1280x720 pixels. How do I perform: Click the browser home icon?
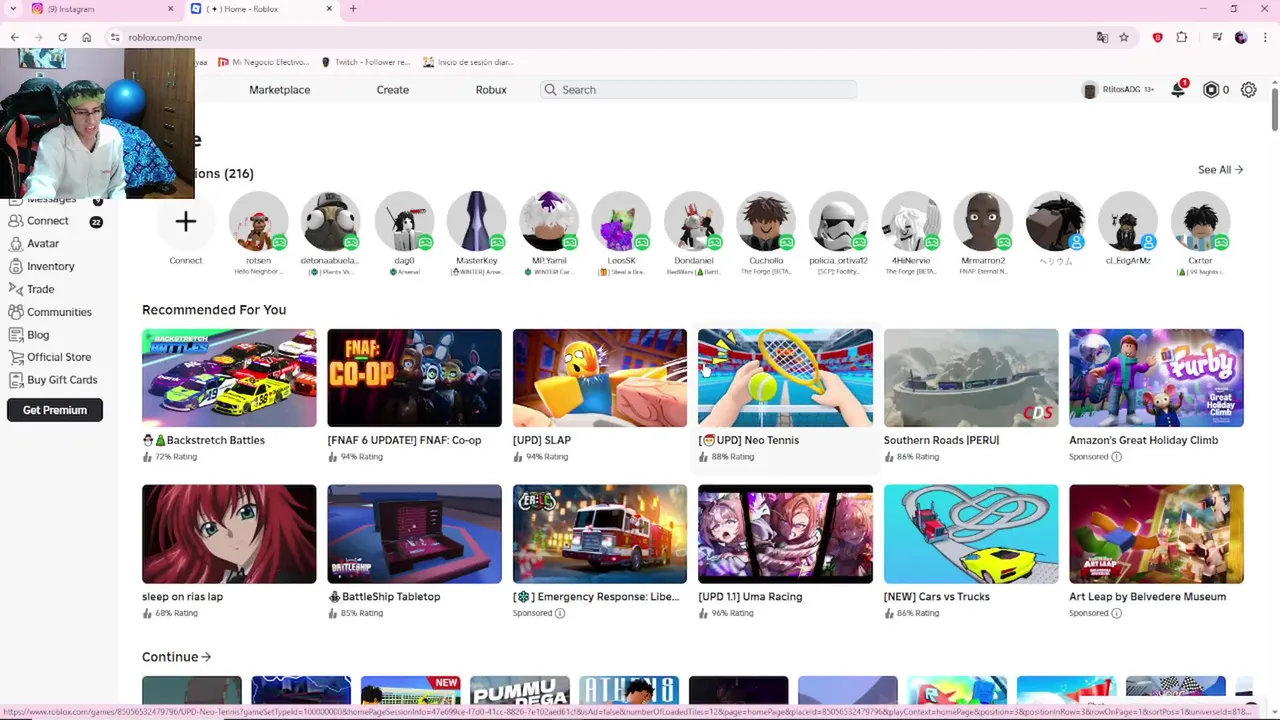click(87, 37)
